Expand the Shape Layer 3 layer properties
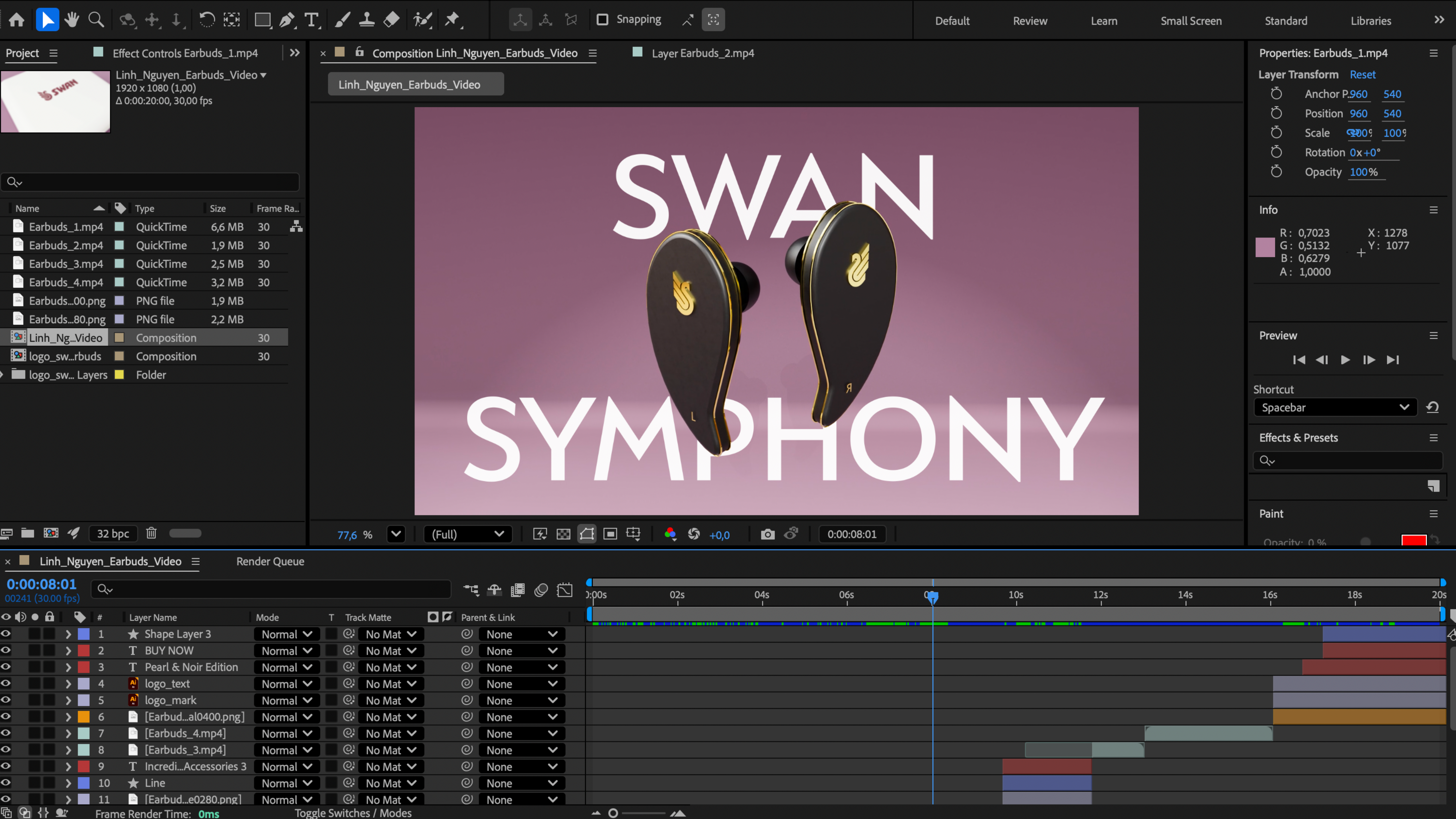This screenshot has width=1456, height=819. click(x=68, y=634)
